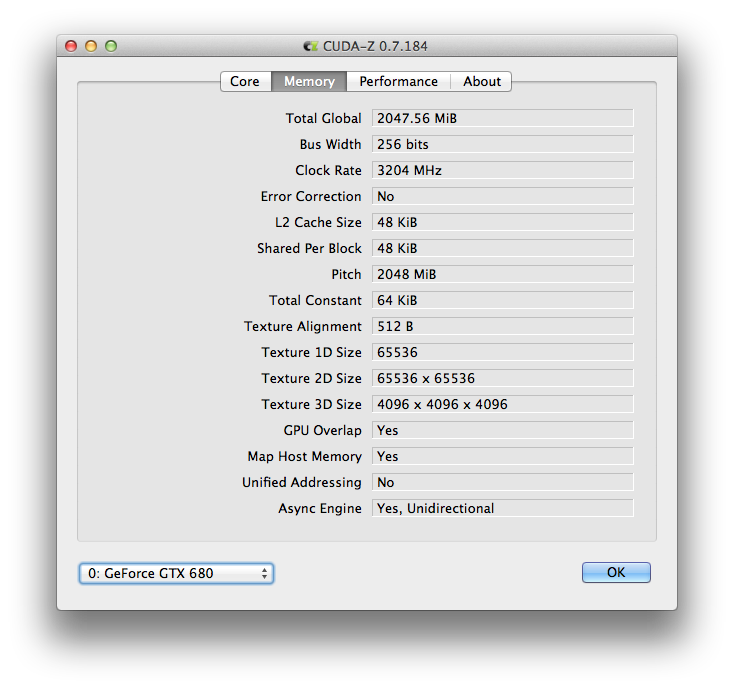This screenshot has height=689, width=734.
Task: Click the CUDA-Z title bar icon
Action: tap(311, 46)
